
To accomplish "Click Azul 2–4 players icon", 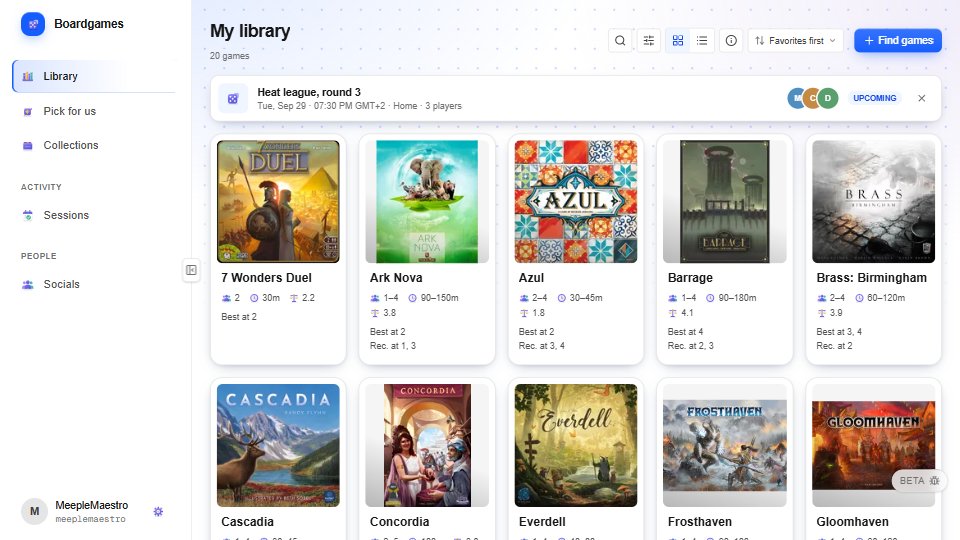I will (x=524, y=298).
